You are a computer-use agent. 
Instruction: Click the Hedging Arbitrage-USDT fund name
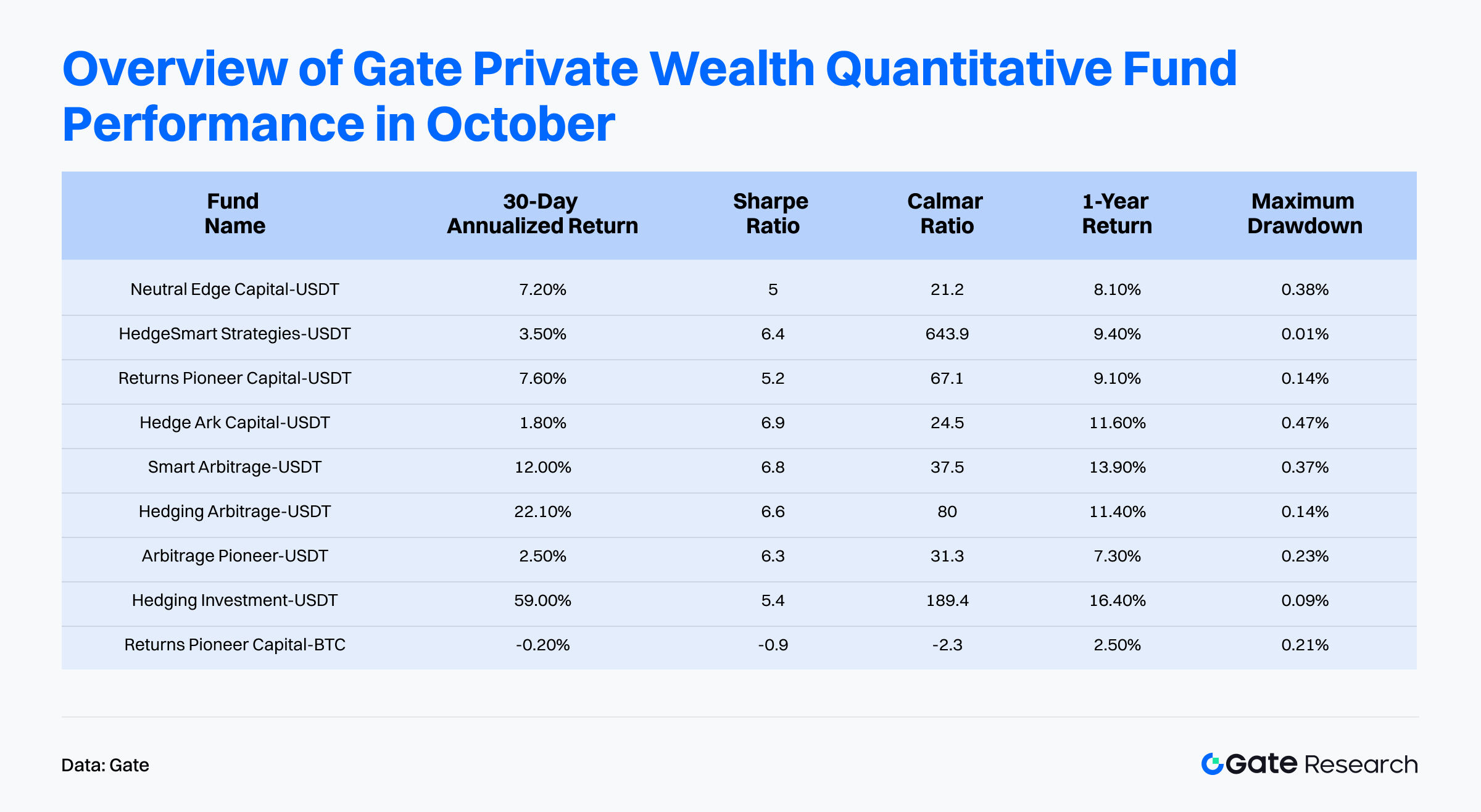[x=234, y=512]
